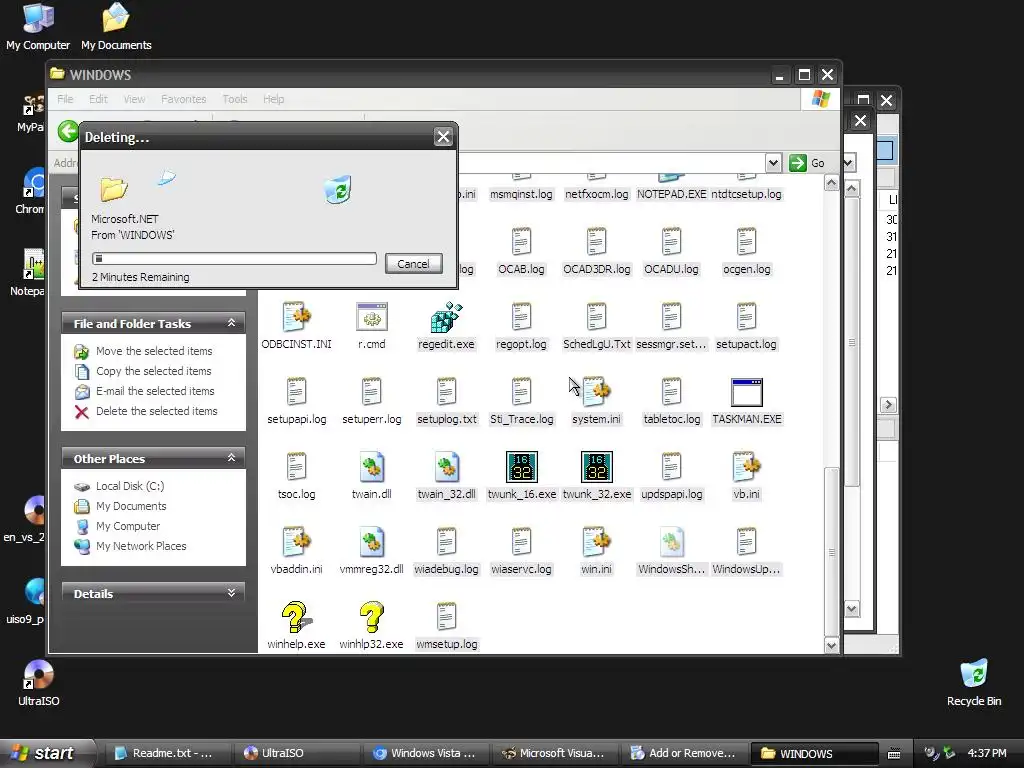The height and width of the screenshot is (768, 1024).
Task: Click the file list scroll-down arrow
Action: 831,645
